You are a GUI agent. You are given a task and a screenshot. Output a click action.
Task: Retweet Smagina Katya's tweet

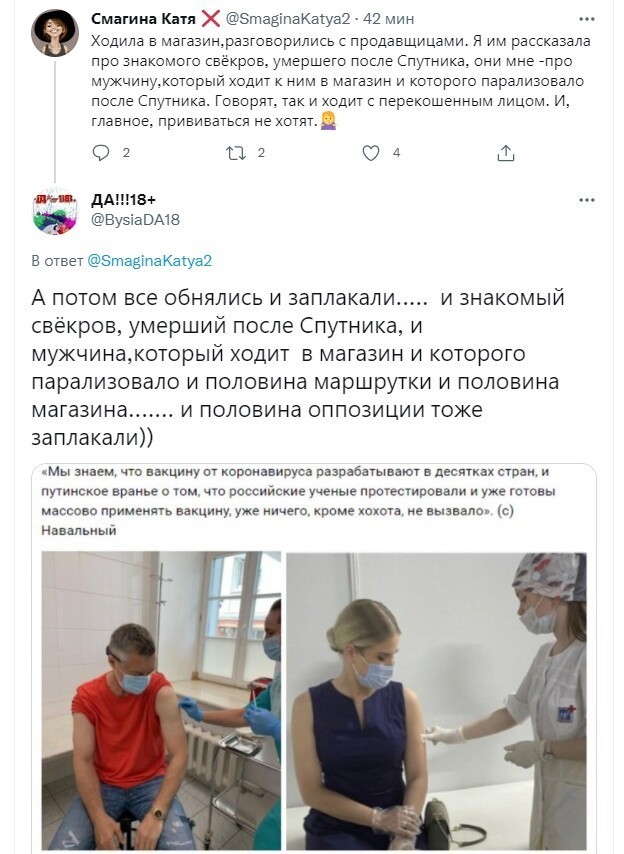pos(236,153)
